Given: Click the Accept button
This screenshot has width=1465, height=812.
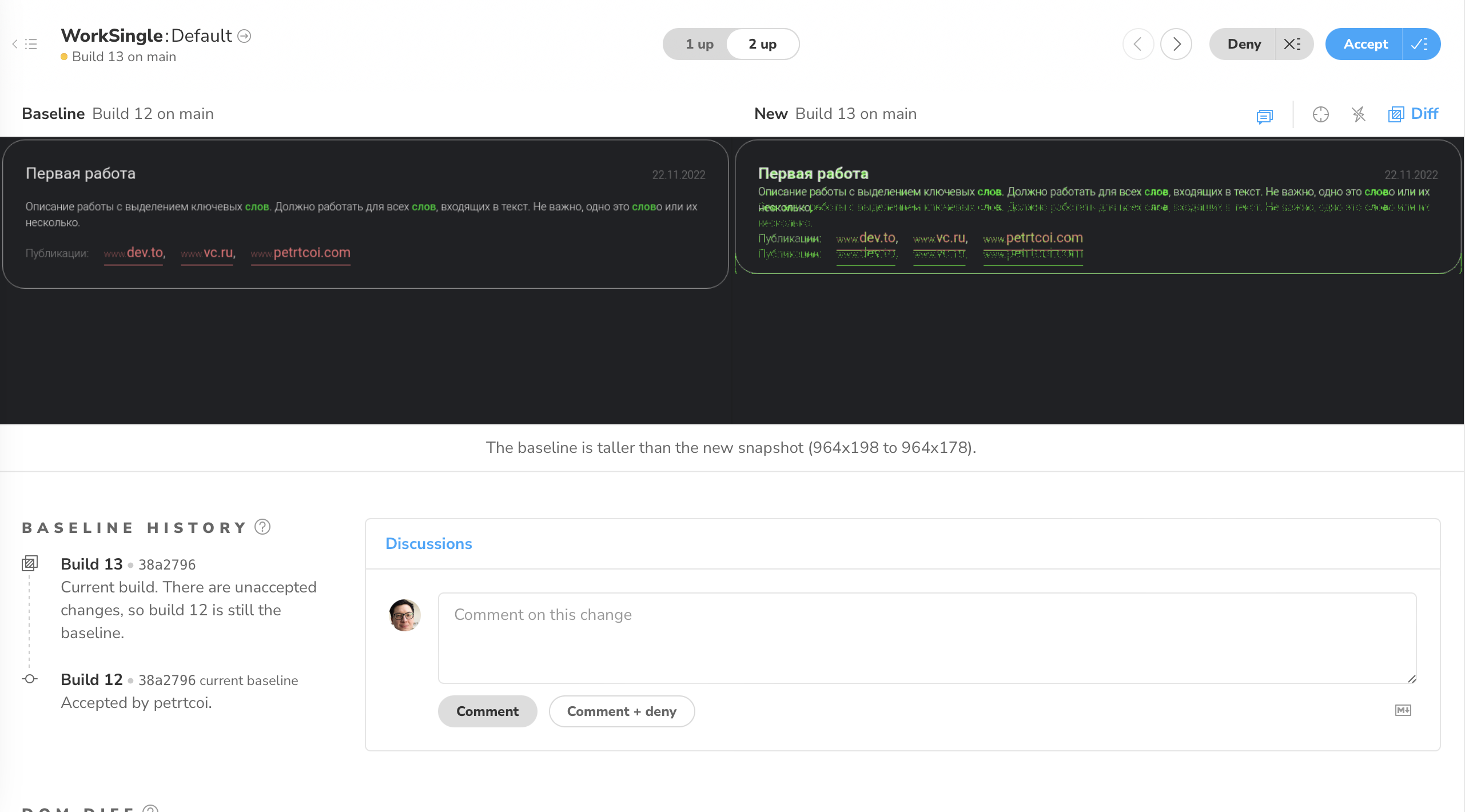Looking at the screenshot, I should tap(1365, 44).
